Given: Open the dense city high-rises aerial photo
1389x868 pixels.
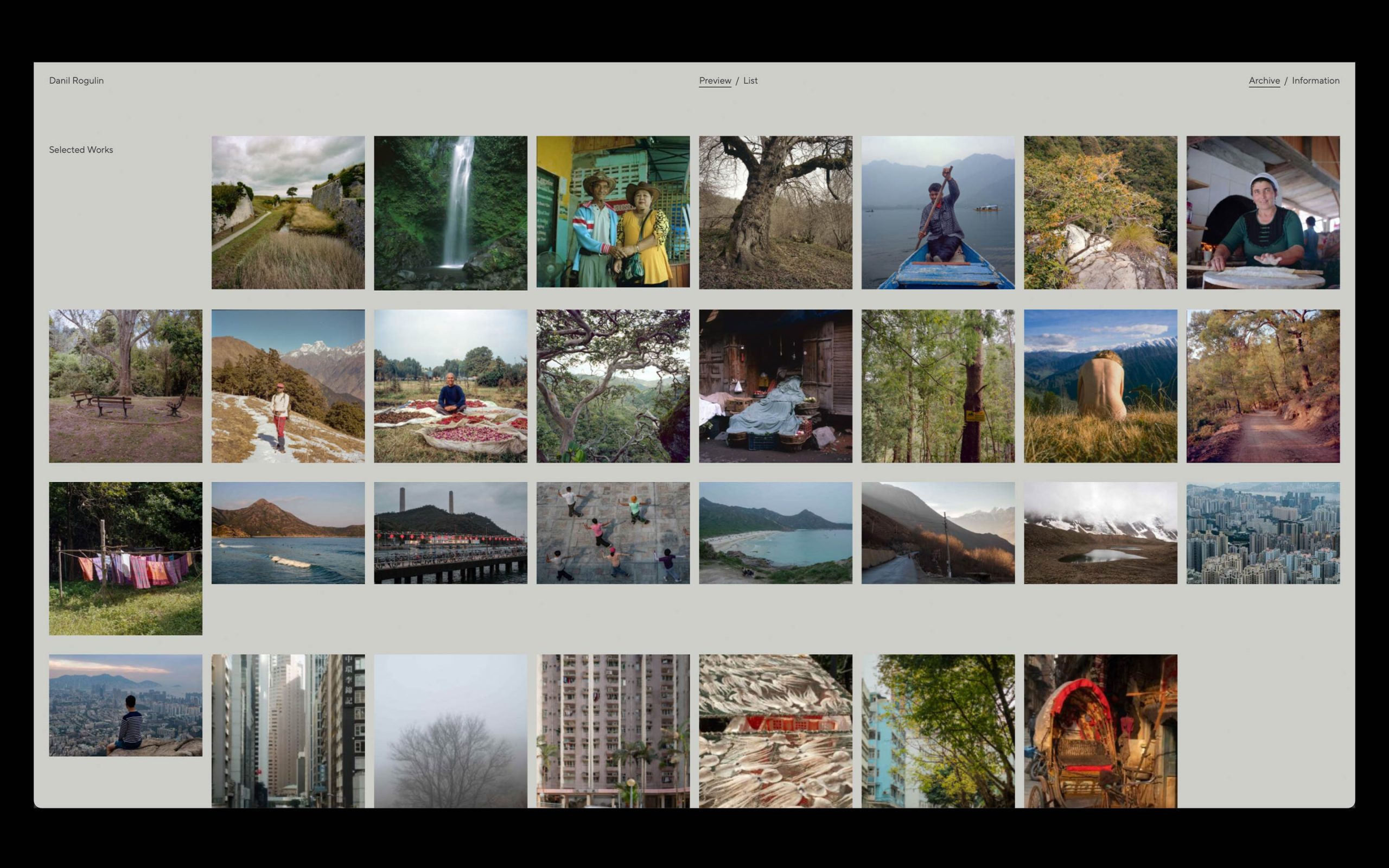Looking at the screenshot, I should [x=1263, y=533].
